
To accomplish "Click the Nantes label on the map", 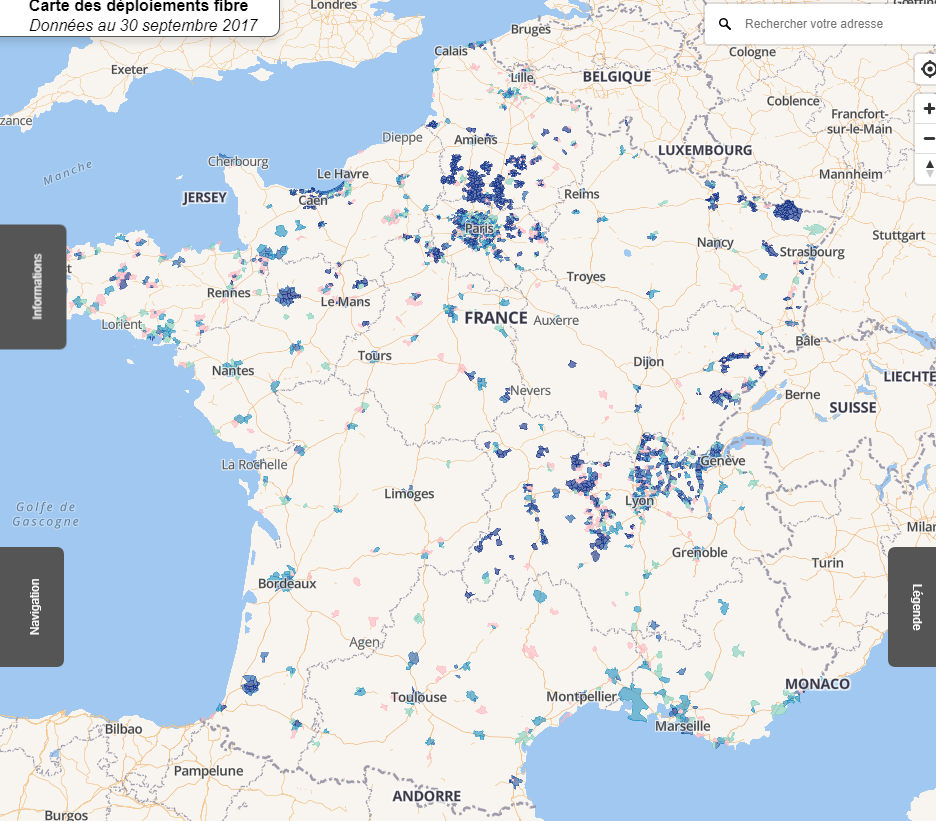I will click(x=233, y=371).
